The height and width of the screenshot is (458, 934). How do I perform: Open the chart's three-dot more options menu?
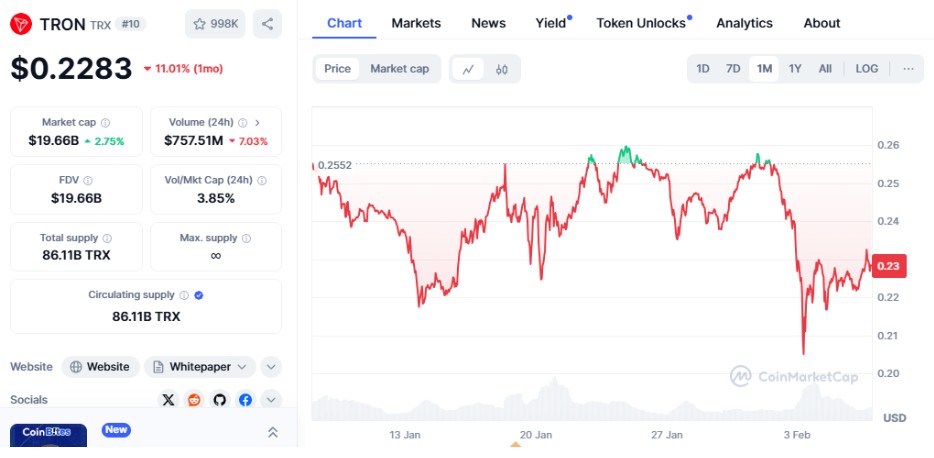(908, 69)
